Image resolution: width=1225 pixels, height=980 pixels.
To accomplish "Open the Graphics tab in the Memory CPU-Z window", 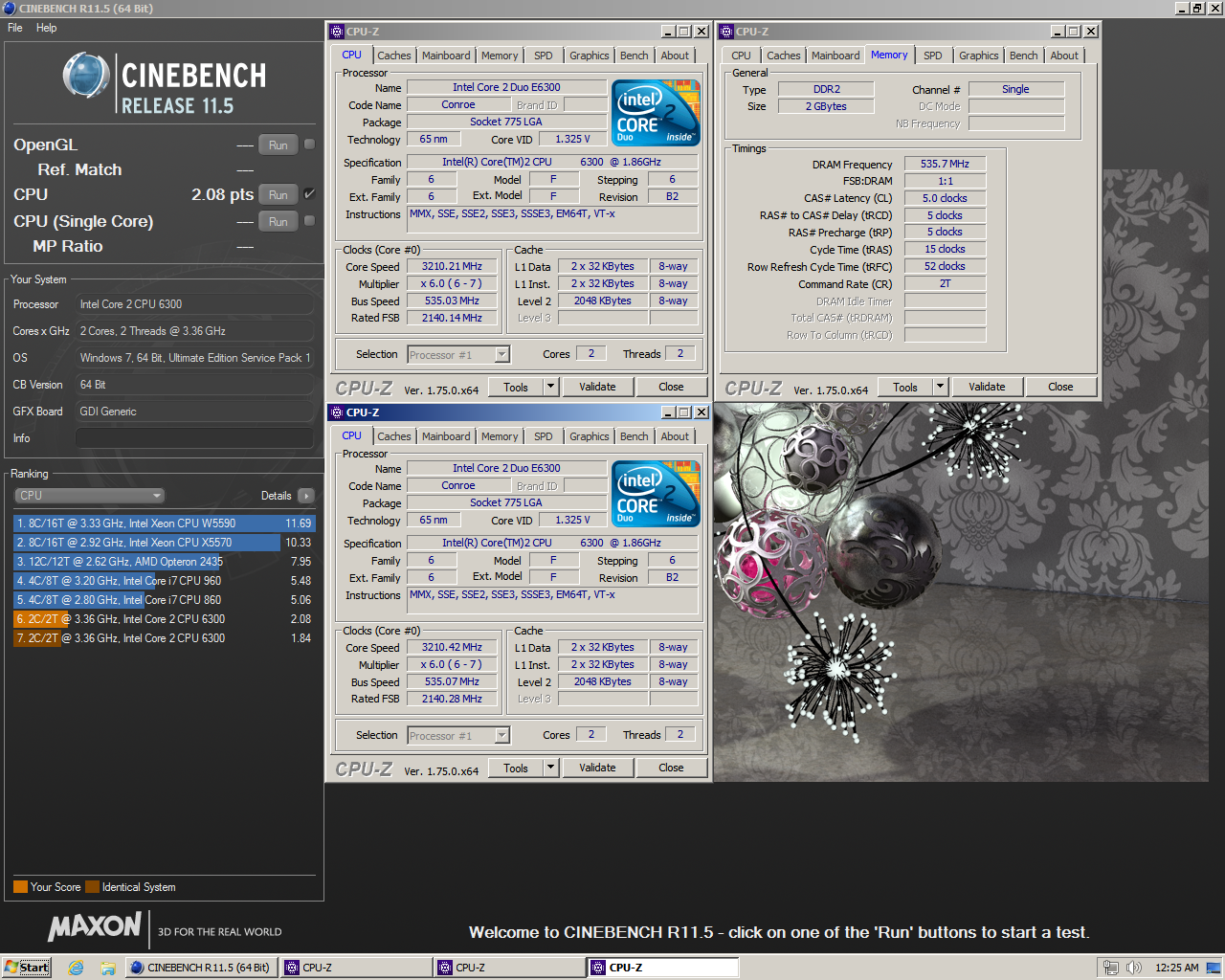I will coord(978,56).
